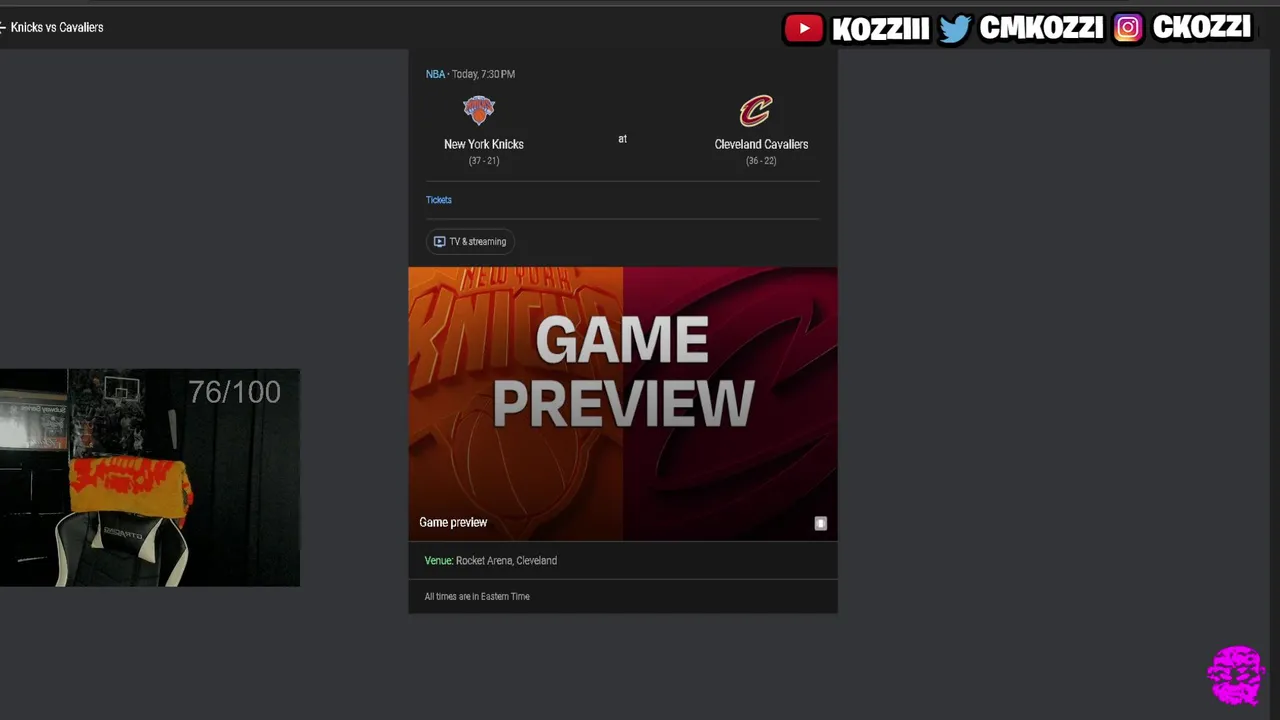Select the Game preview caption text

tap(453, 522)
